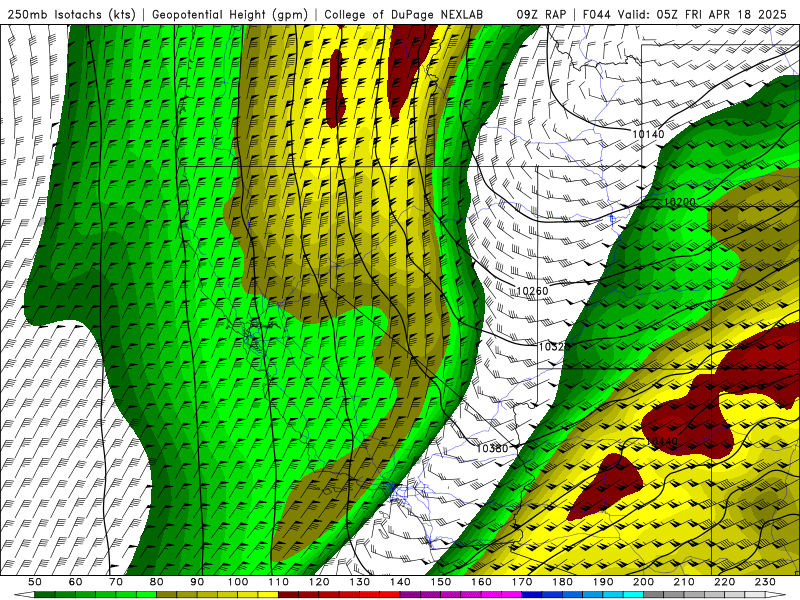The width and height of the screenshot is (800, 600).
Task: Pick the darkest green swatch starting the color bar
Action: point(45,595)
